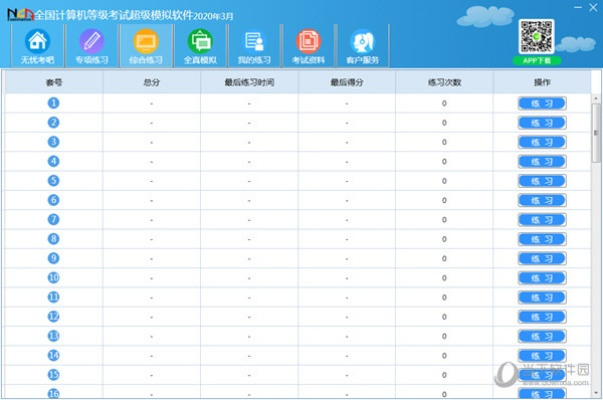603x400 pixels.
Task: Start 练习 for set 4
Action: [542, 162]
